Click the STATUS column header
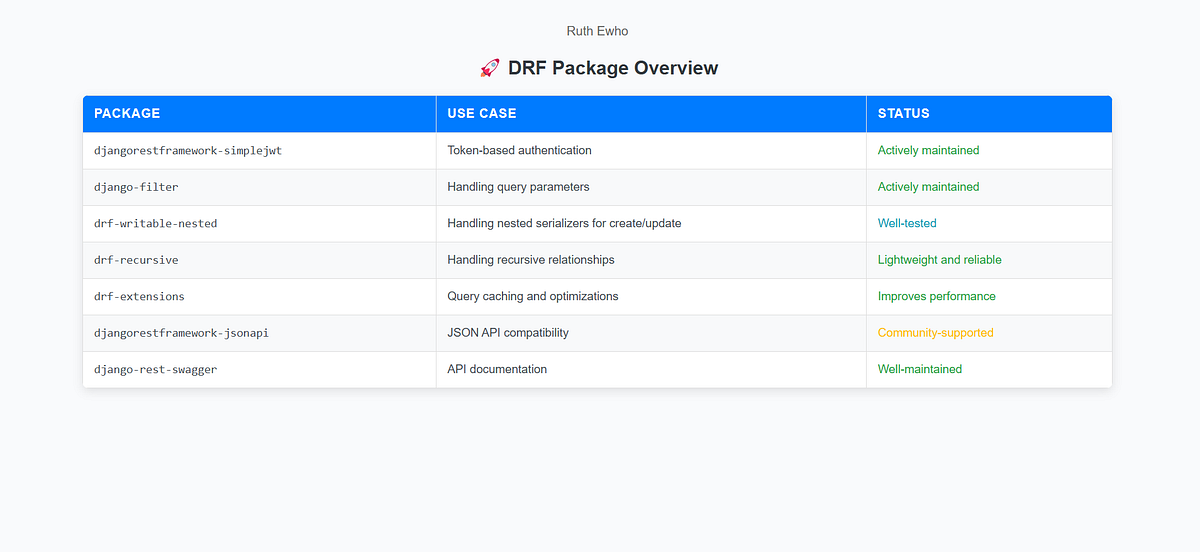Screen dimensions: 1200x552 click(904, 114)
